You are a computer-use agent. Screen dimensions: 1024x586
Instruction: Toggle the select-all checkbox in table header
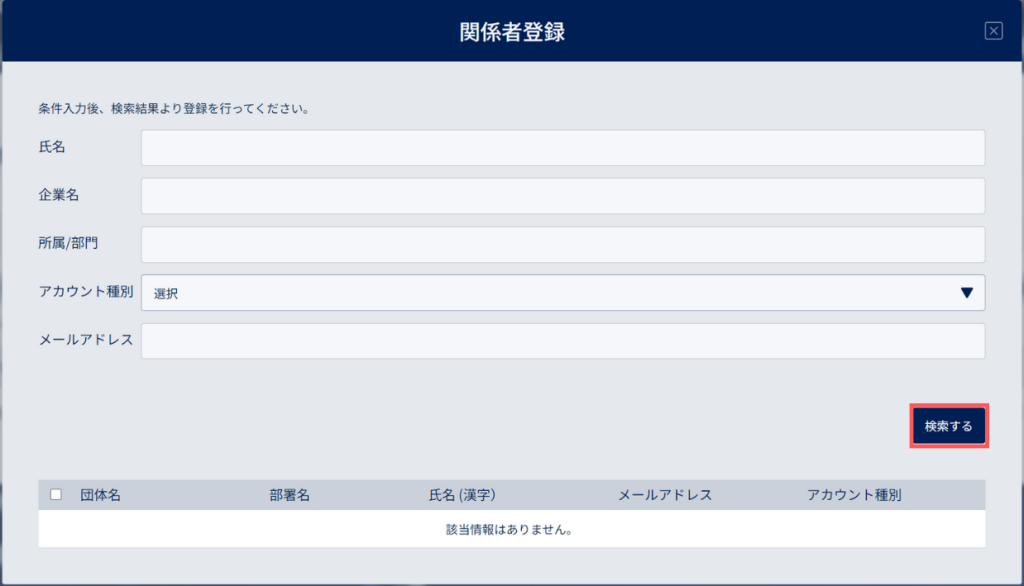pos(56,495)
